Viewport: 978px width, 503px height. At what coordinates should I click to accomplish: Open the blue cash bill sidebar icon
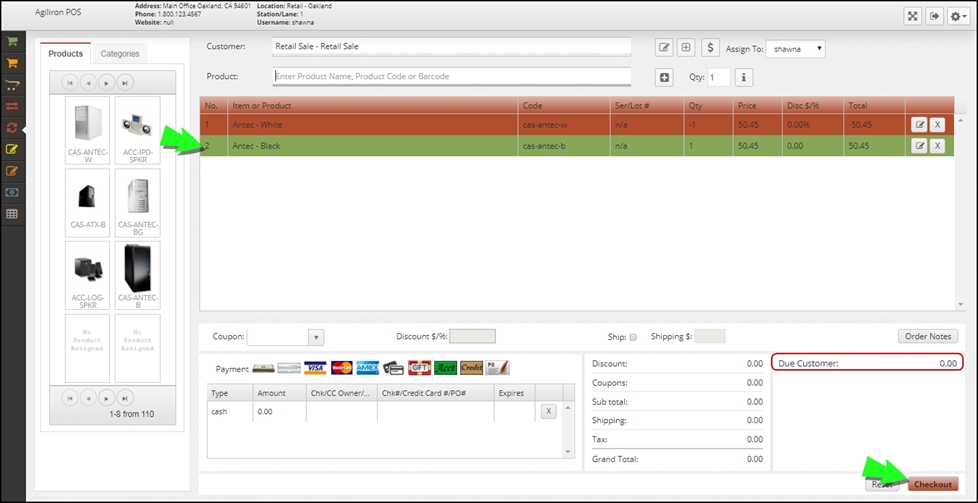pyautogui.click(x=12, y=192)
